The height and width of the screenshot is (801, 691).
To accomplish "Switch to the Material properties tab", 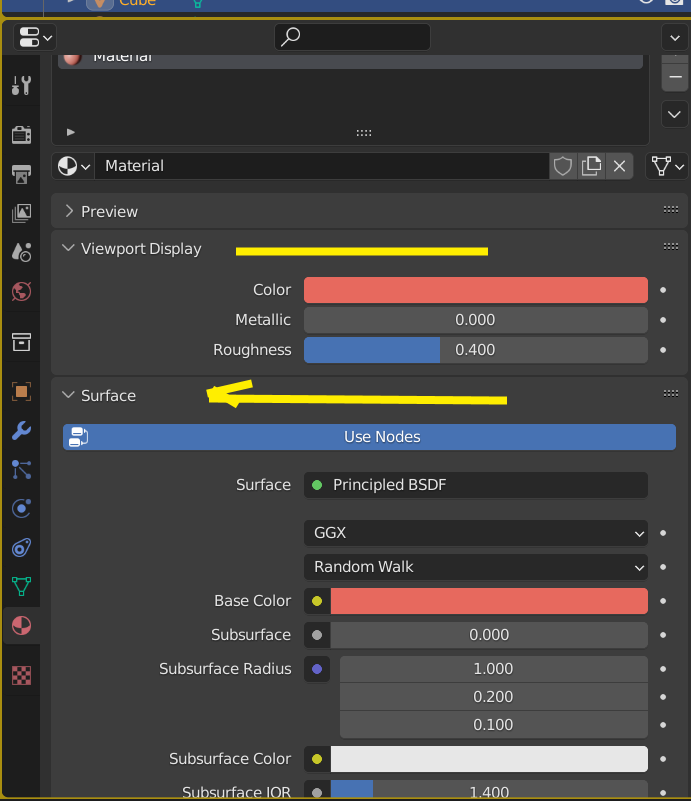I will click(x=21, y=626).
